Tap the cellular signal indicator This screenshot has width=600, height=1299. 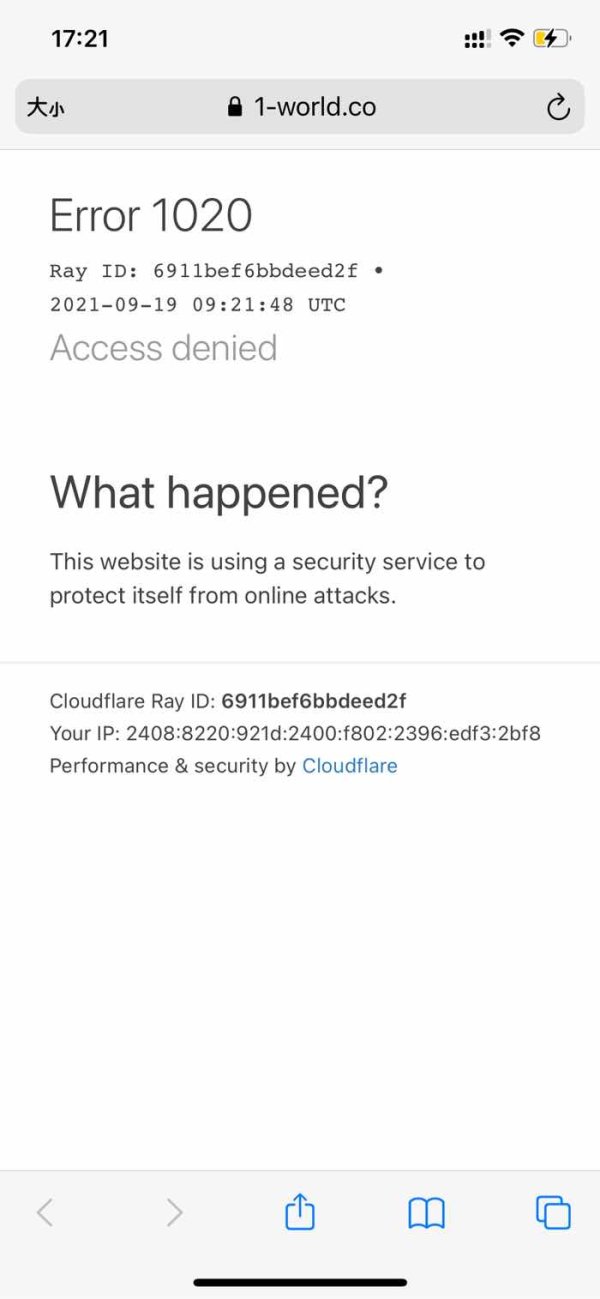point(477,40)
